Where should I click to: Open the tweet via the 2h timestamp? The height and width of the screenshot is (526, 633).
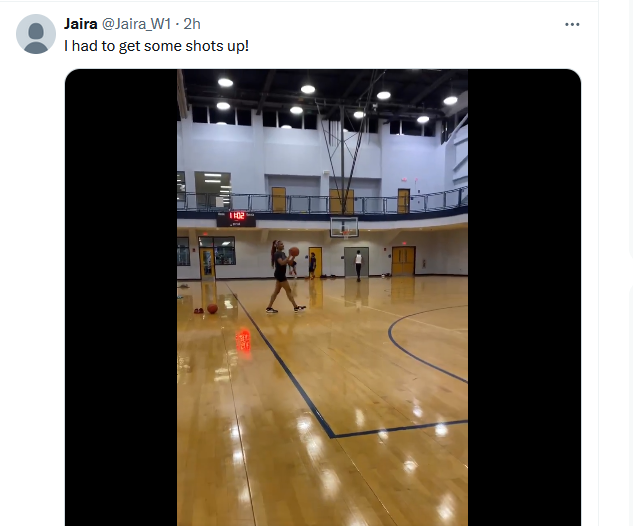(192, 24)
